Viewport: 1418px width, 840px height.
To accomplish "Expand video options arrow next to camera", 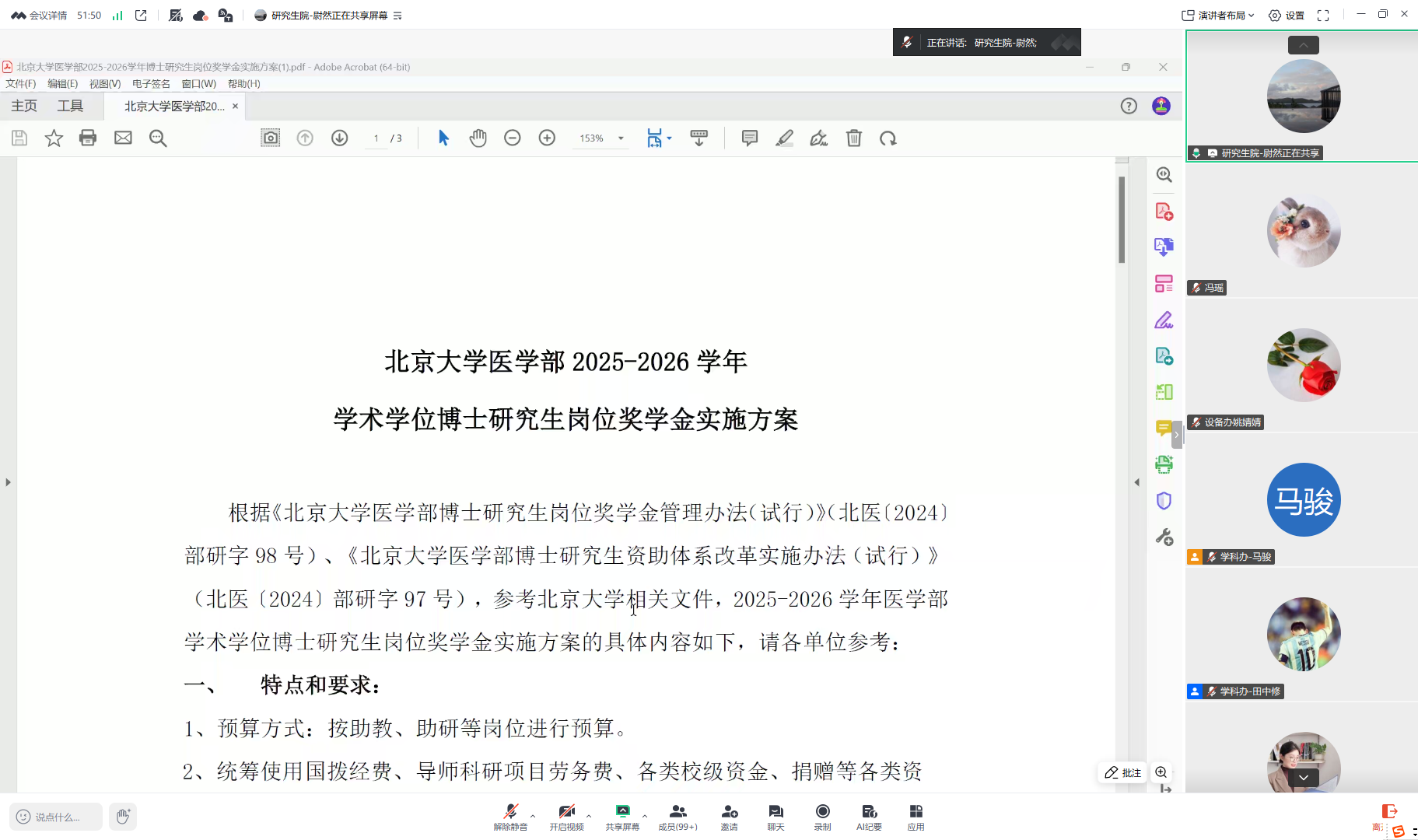I will (589, 817).
